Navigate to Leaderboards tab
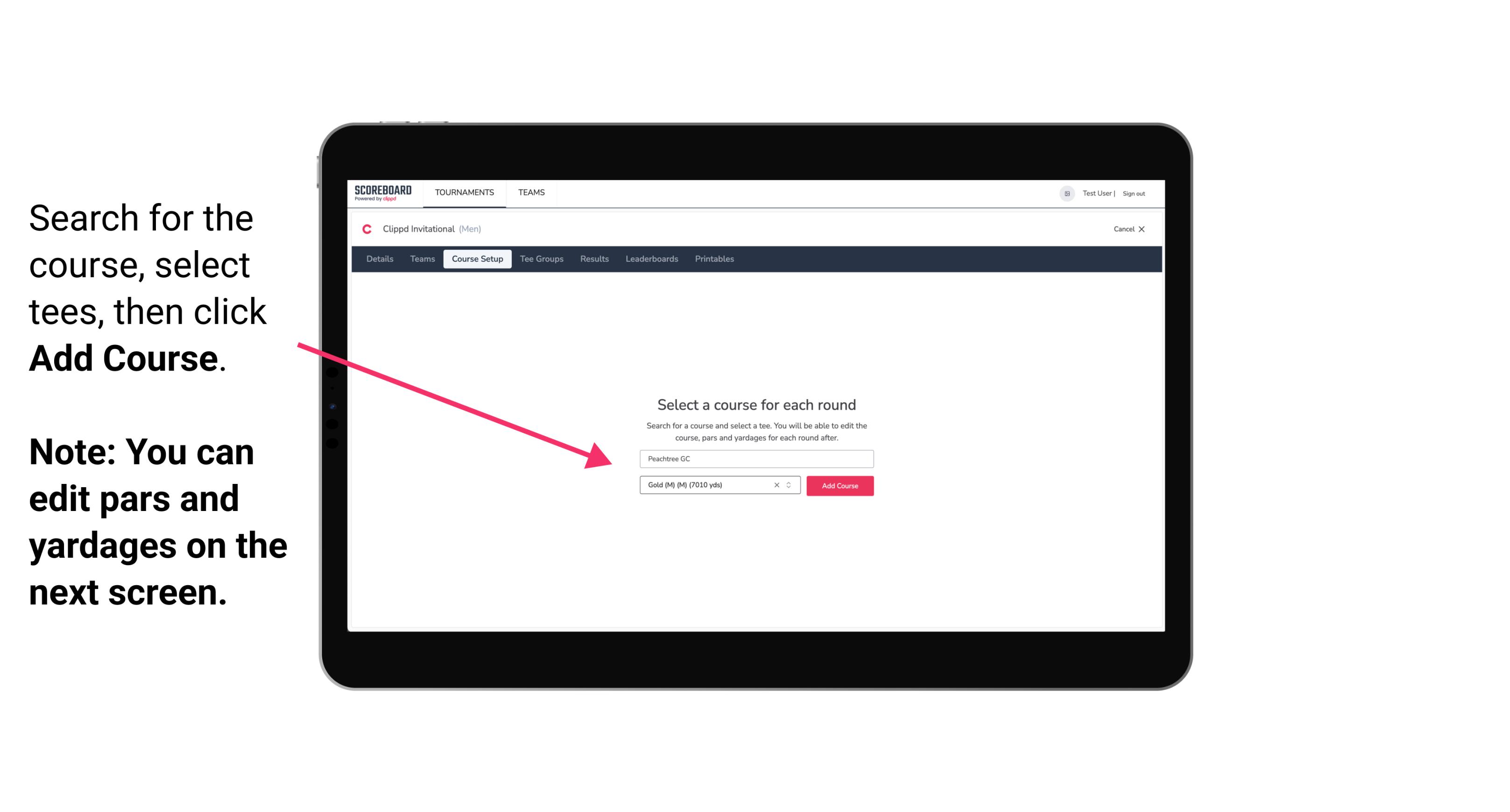This screenshot has height=812, width=1510. (x=651, y=259)
